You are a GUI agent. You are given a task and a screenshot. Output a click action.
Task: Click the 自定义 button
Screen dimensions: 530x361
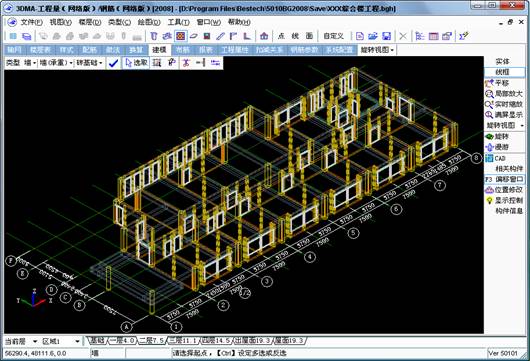coord(333,36)
